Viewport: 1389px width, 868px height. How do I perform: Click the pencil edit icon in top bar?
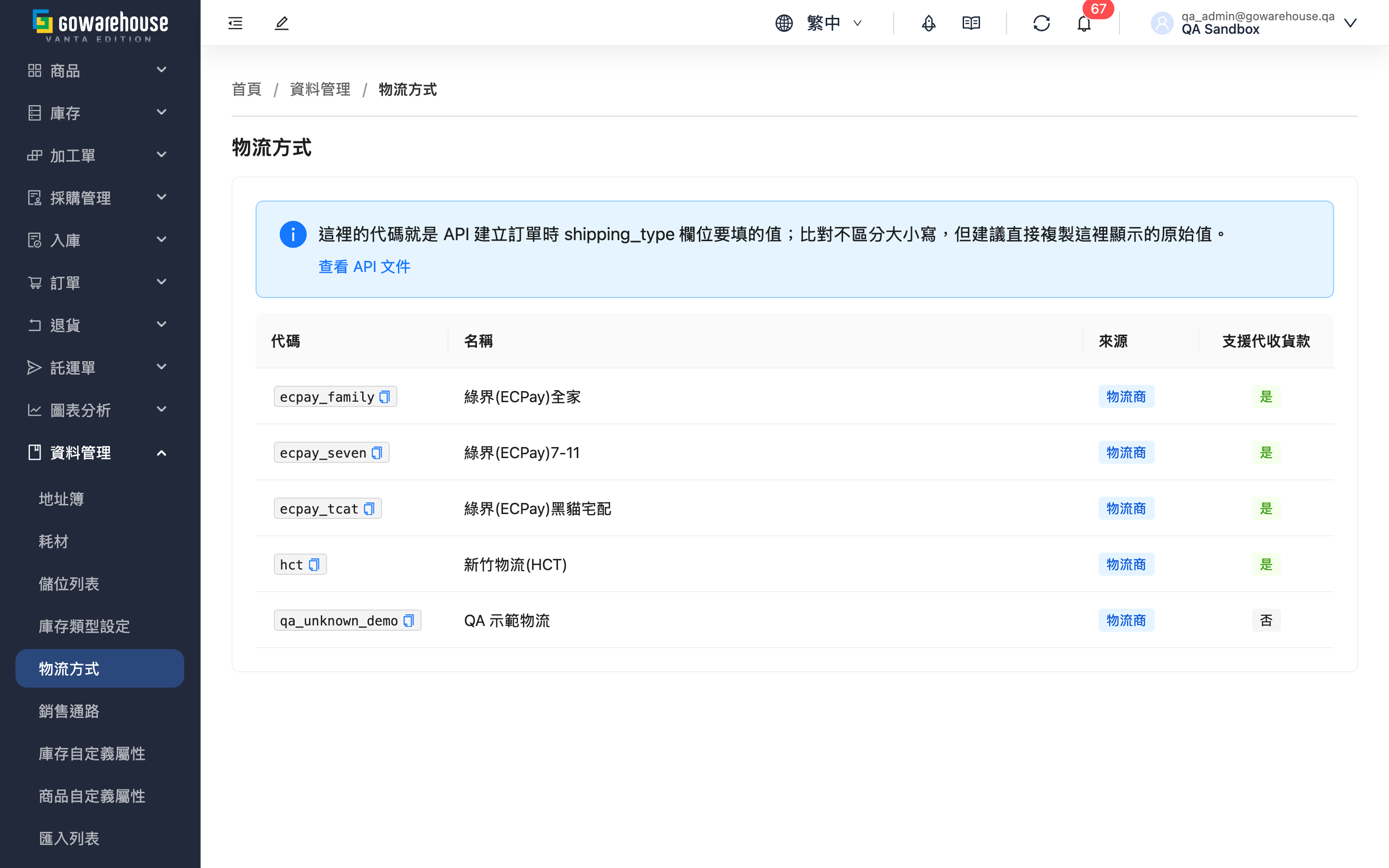[x=282, y=23]
